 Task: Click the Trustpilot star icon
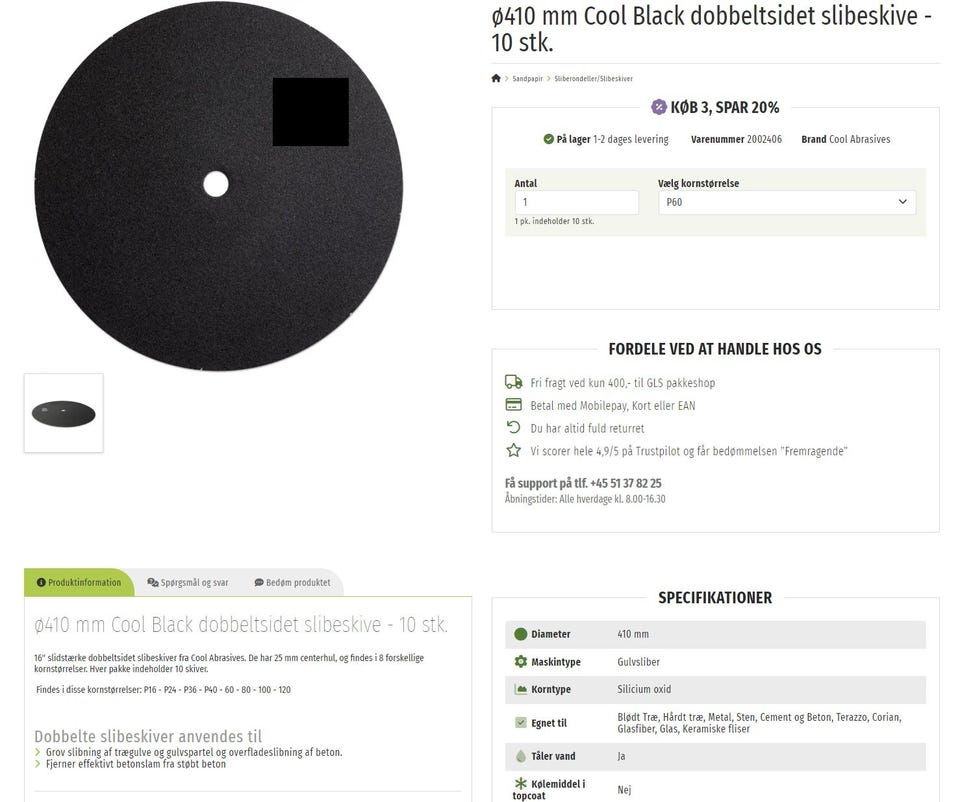coord(514,451)
